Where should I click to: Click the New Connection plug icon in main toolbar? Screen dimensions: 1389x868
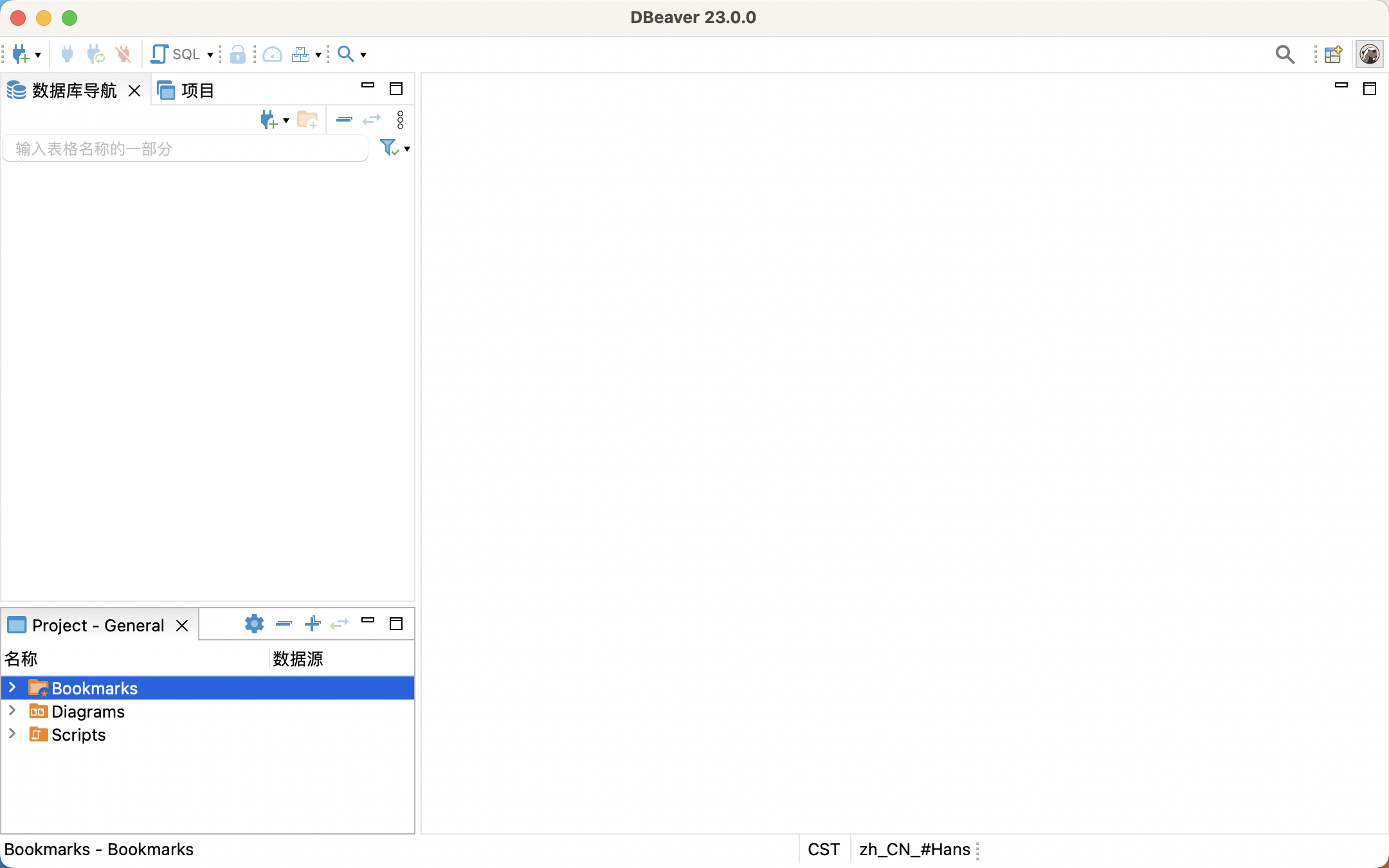pos(21,55)
